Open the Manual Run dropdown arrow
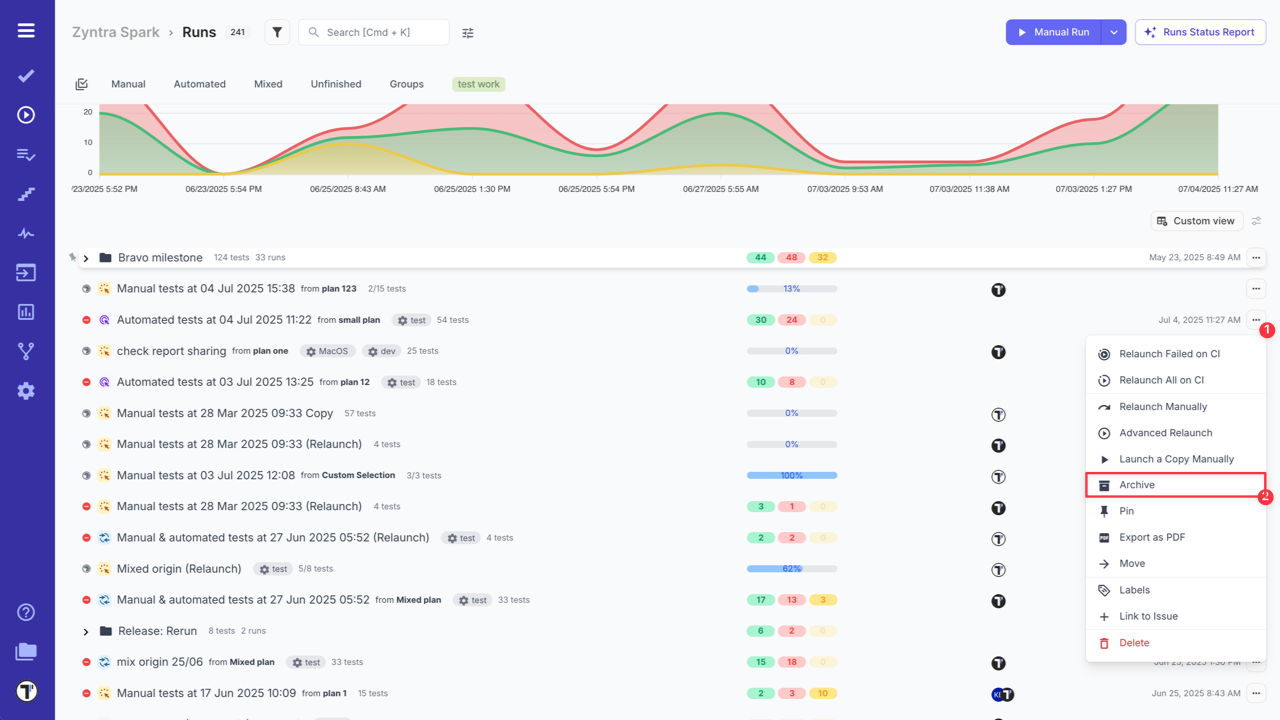The height and width of the screenshot is (720, 1280). pyautogui.click(x=1114, y=32)
